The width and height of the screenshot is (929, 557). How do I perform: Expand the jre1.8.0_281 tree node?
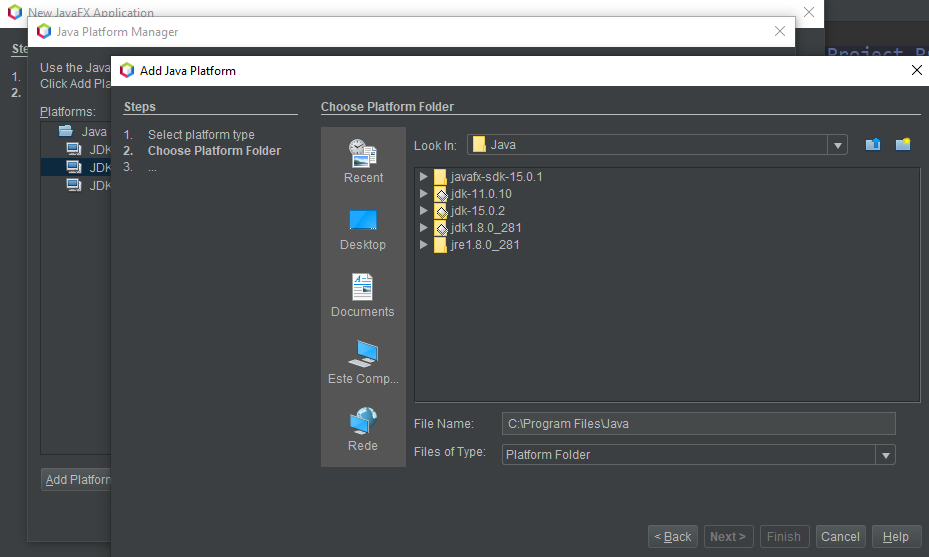point(423,245)
